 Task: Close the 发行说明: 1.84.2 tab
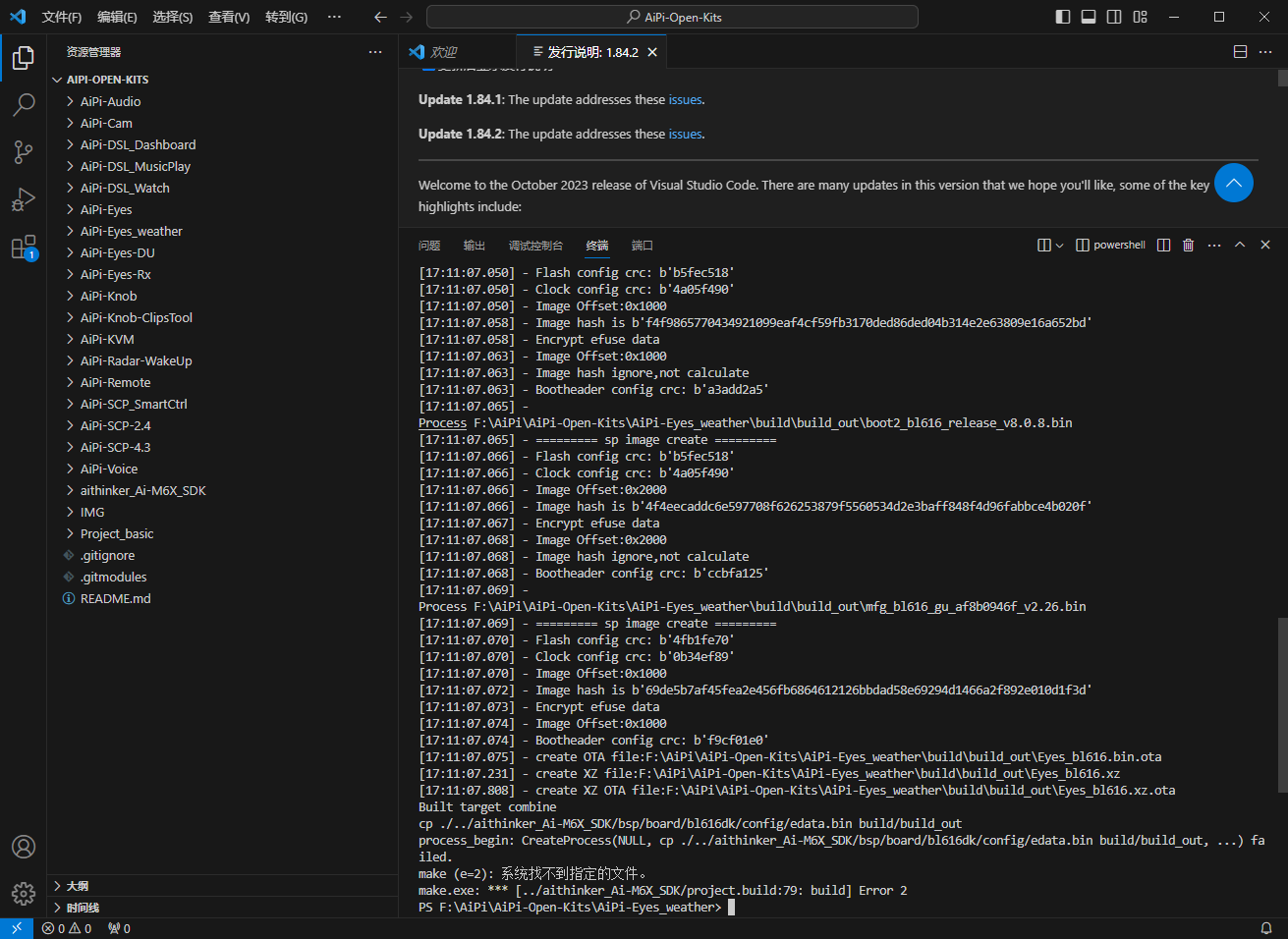(652, 52)
